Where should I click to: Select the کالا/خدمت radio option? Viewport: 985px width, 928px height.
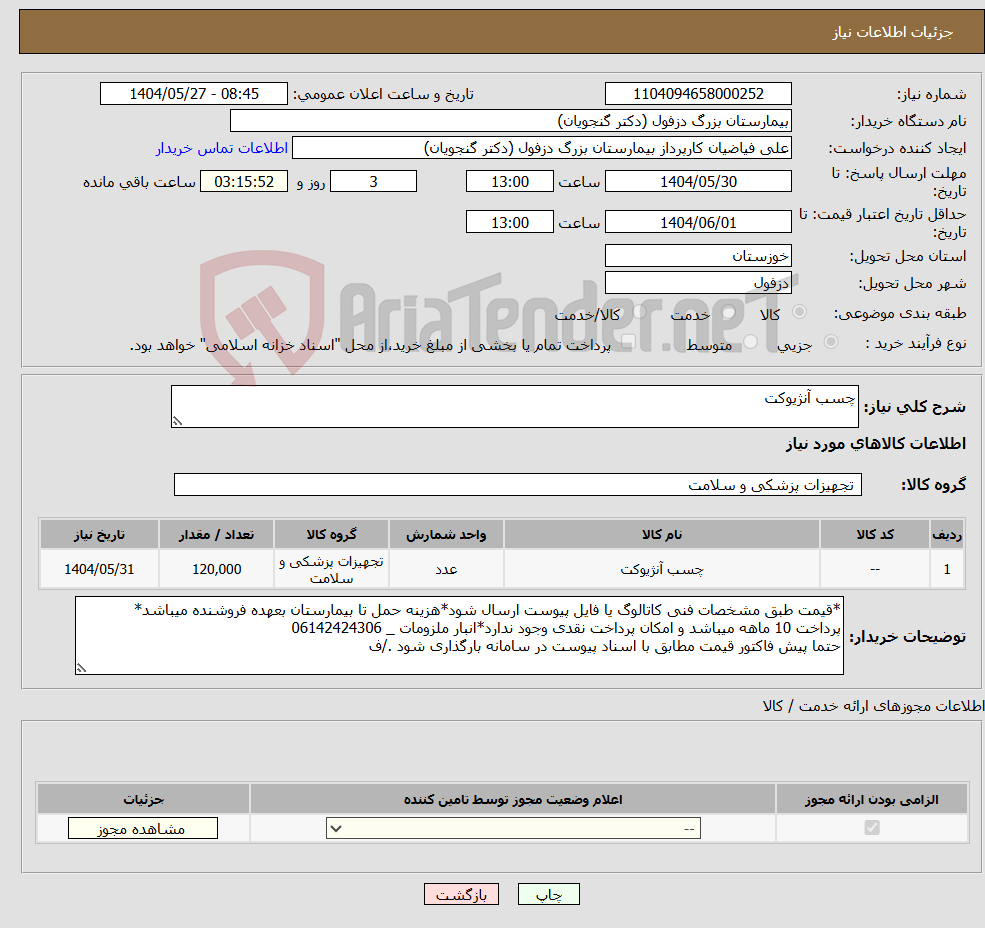[x=637, y=311]
